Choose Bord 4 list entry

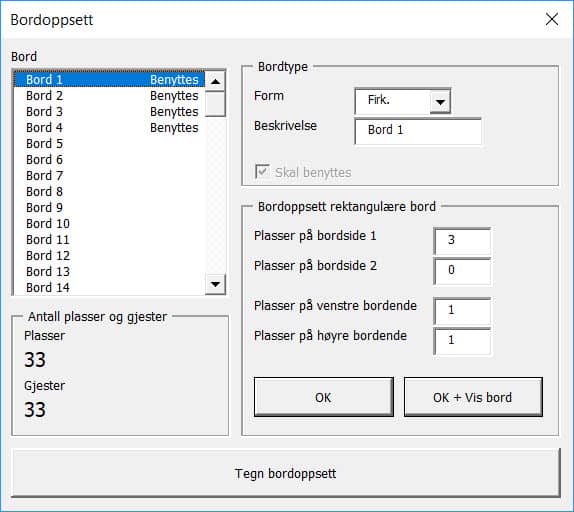point(109,128)
